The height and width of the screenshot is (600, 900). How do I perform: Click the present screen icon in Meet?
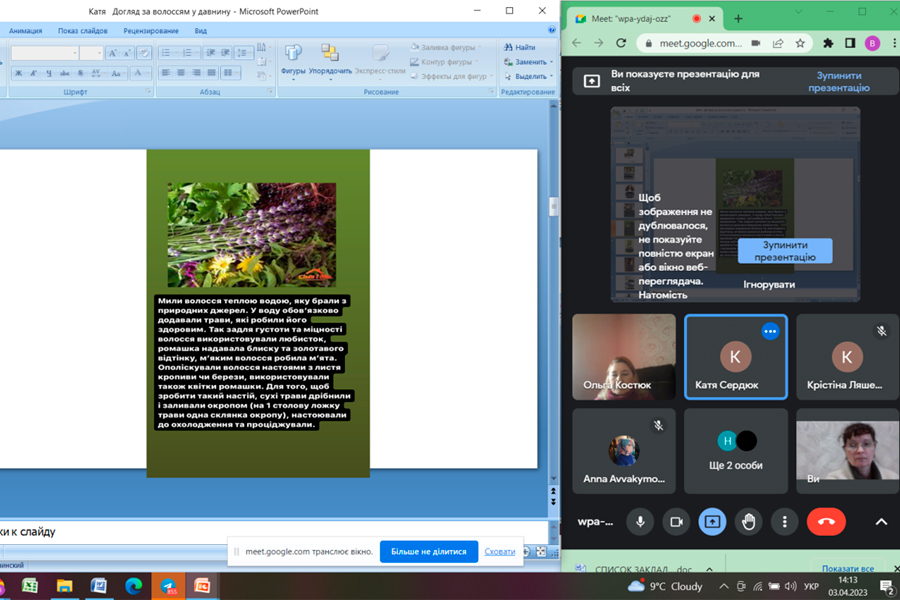(x=712, y=521)
